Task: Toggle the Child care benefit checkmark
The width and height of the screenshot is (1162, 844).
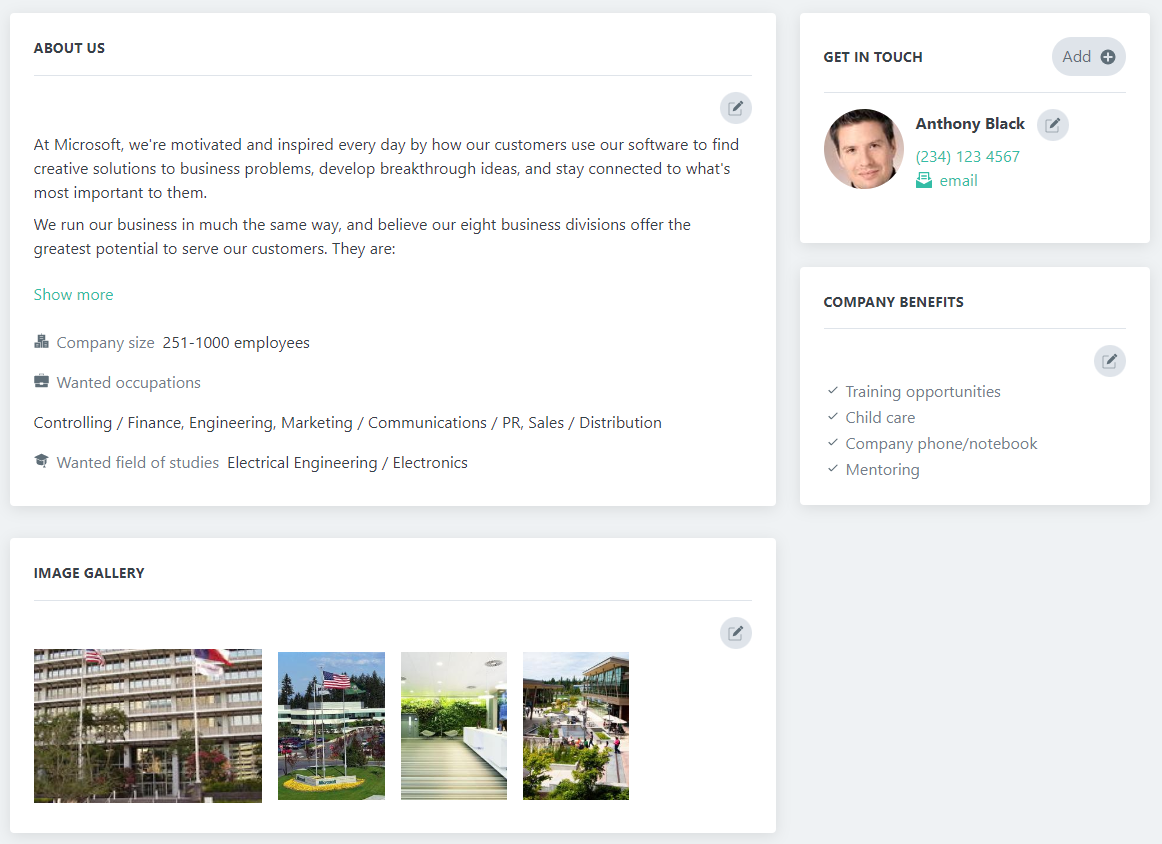Action: pos(831,417)
